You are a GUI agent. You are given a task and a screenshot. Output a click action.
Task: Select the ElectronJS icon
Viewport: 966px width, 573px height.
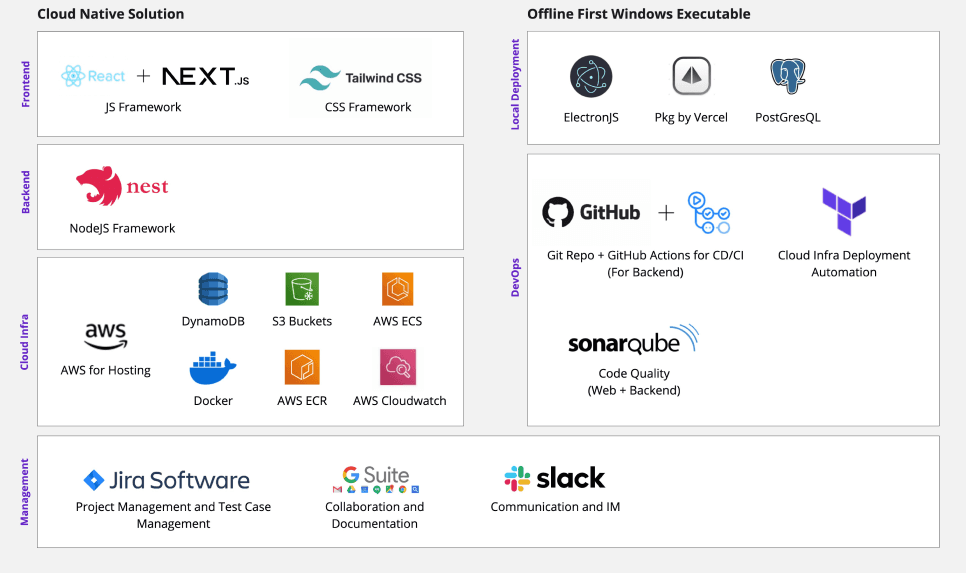[x=591, y=77]
